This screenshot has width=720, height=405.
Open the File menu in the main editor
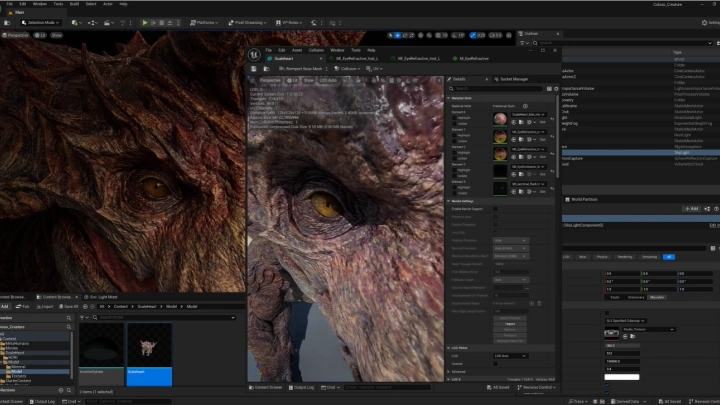pyautogui.click(x=9, y=4)
